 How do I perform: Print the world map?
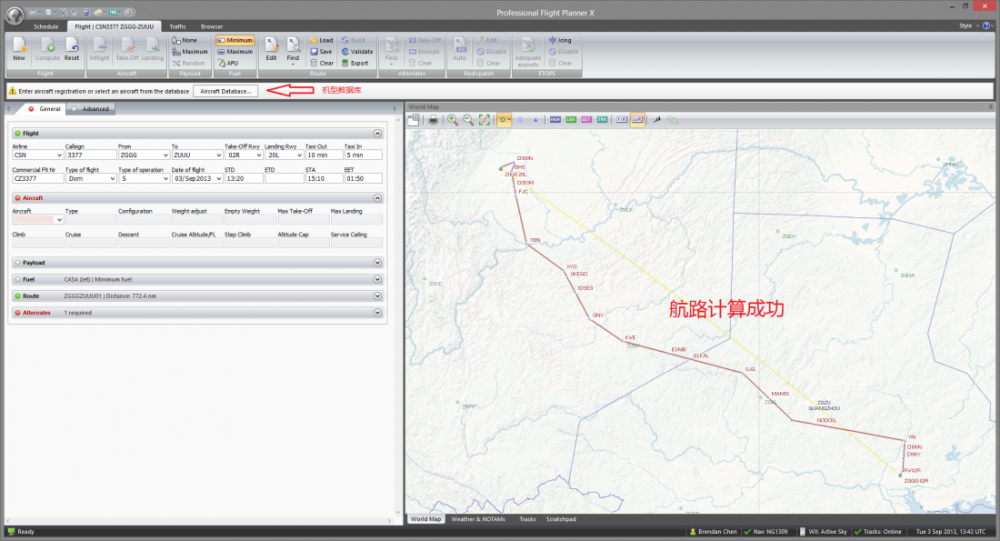pyautogui.click(x=433, y=119)
